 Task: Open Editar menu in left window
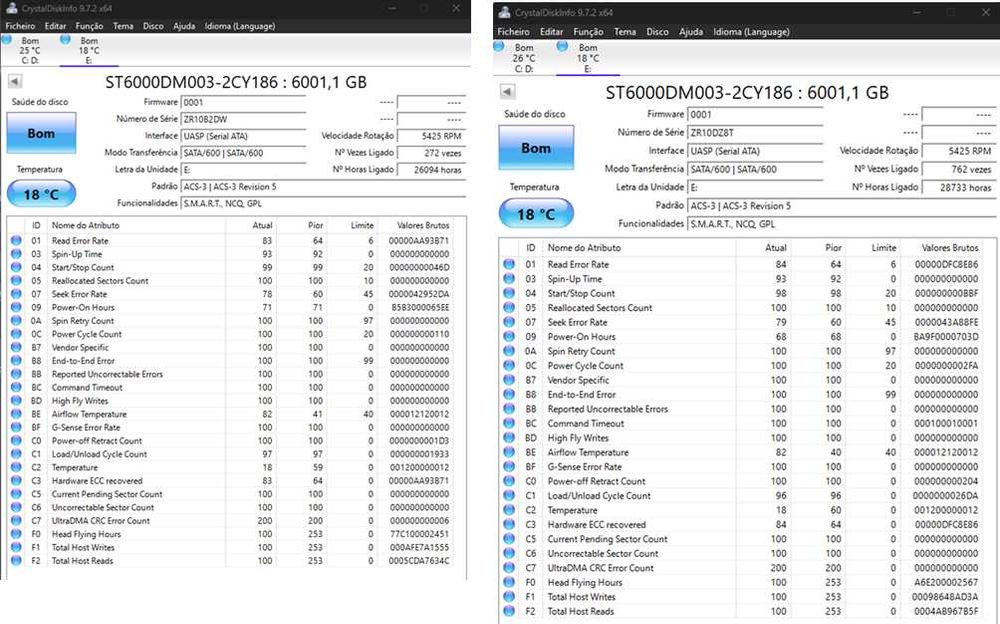[x=55, y=26]
